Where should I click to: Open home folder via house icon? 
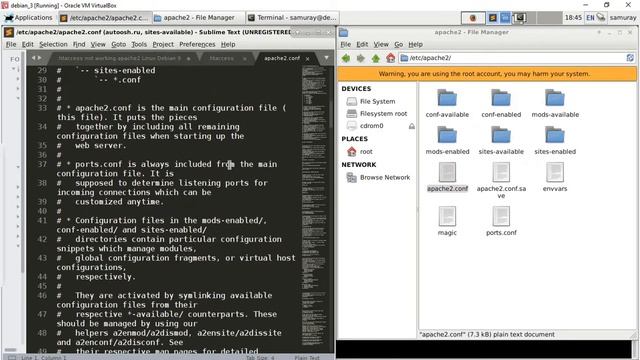[x=391, y=58]
